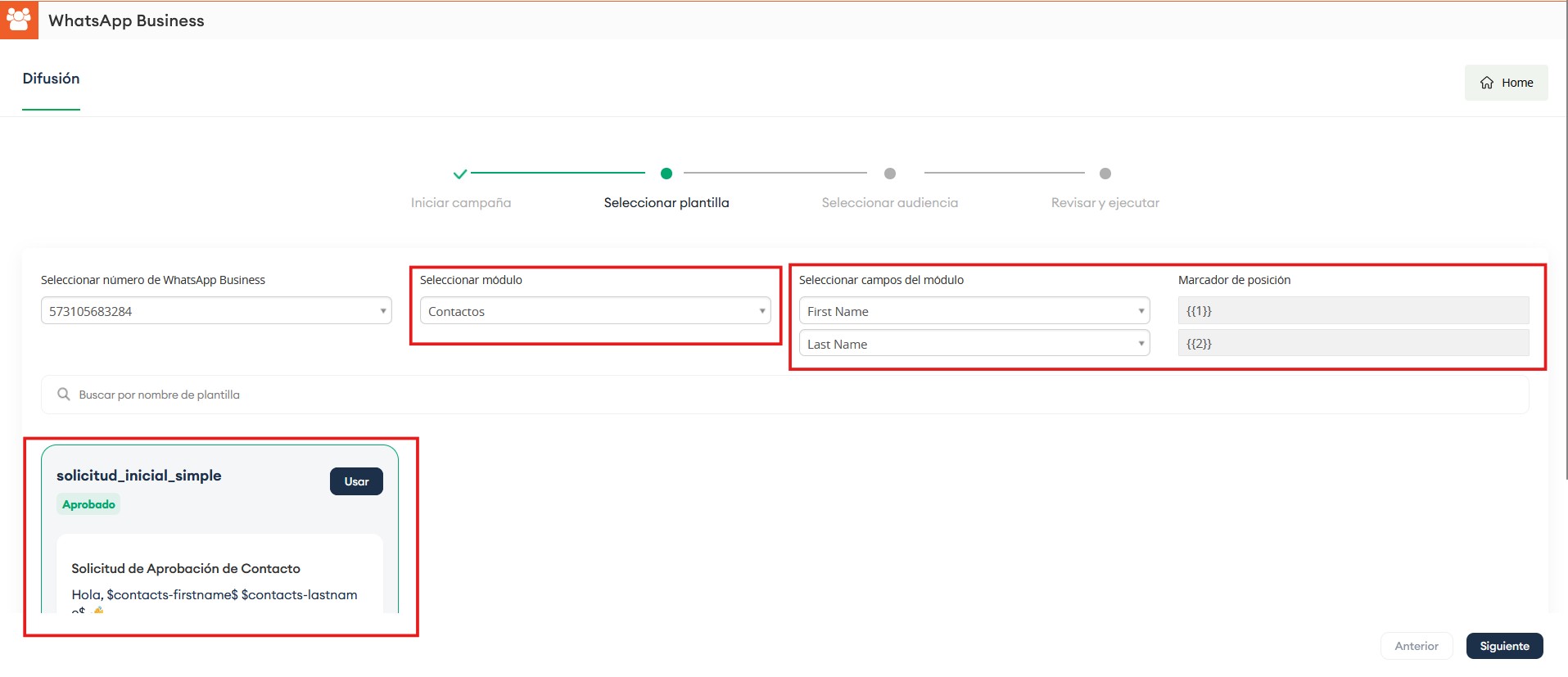Click the orange WhatsApp Business app logo
Image resolution: width=1568 pixels, height=677 pixels.
(19, 20)
